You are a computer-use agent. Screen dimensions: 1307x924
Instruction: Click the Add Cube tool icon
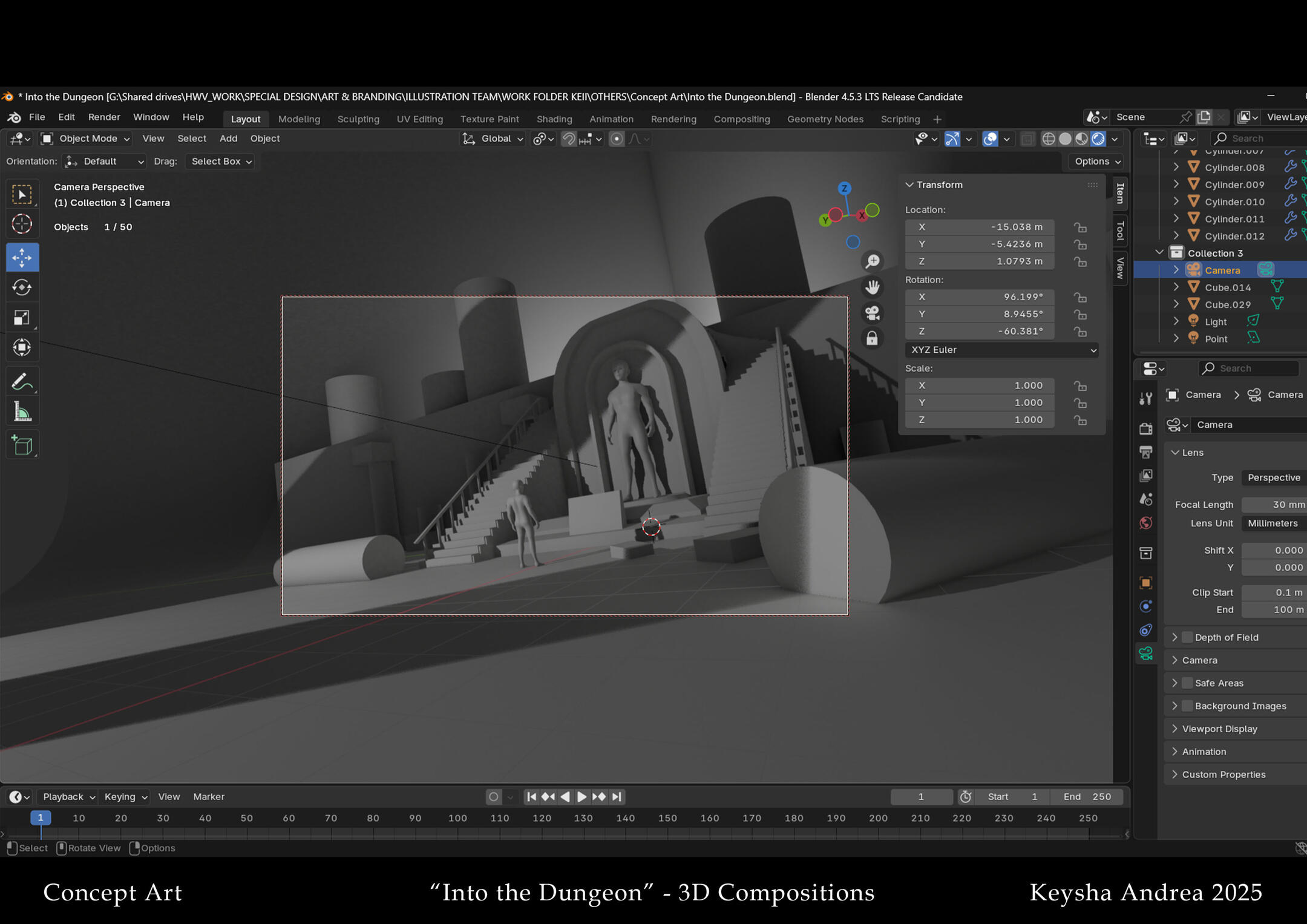pyautogui.click(x=22, y=445)
